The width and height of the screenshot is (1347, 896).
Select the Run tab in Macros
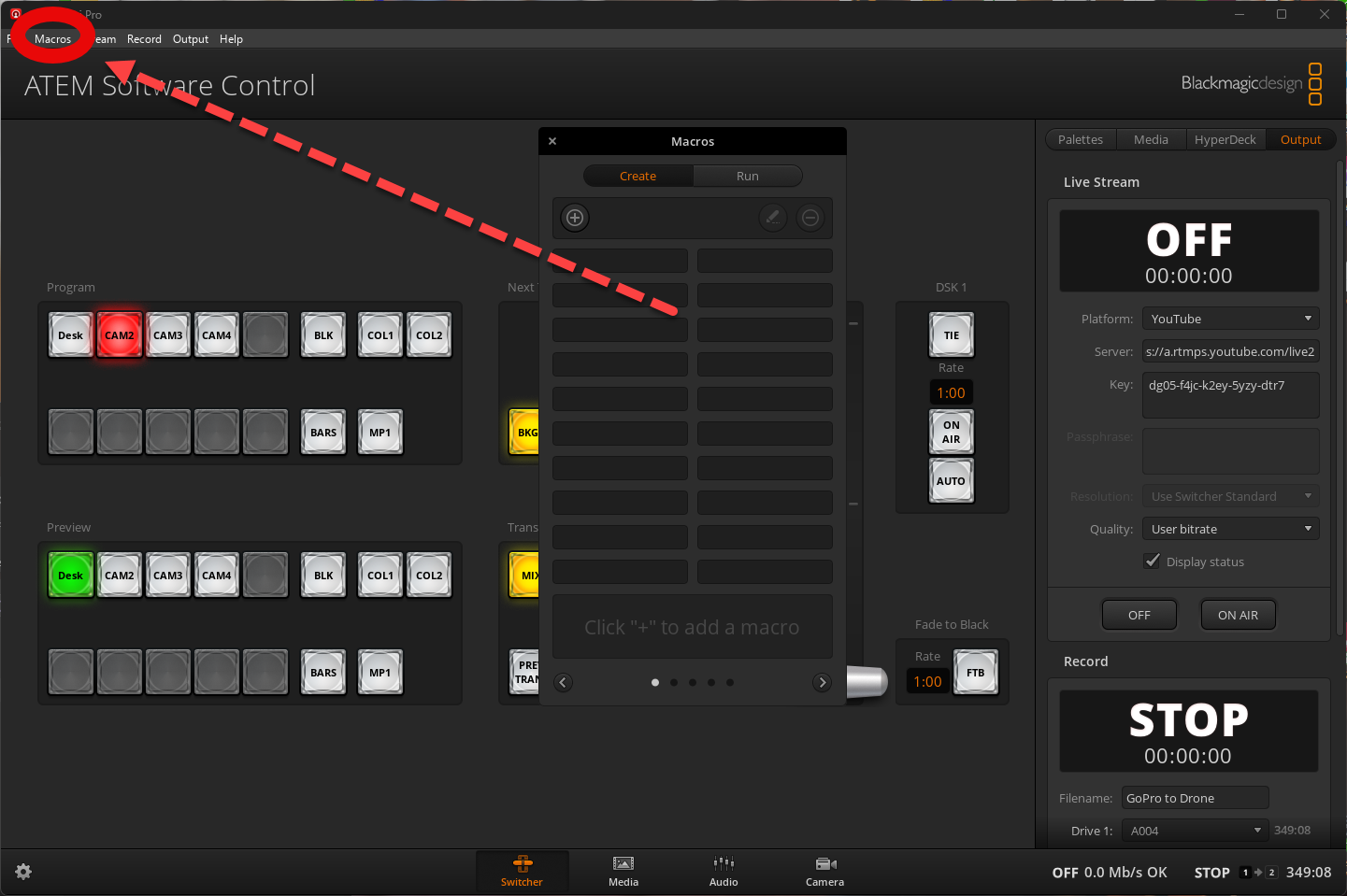click(748, 176)
